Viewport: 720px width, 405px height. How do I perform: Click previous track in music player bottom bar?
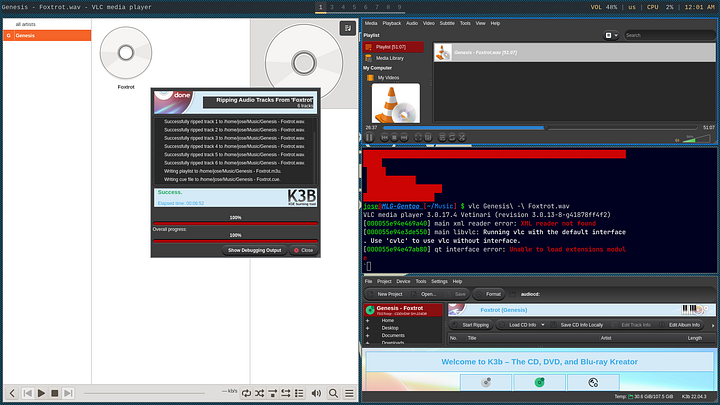tap(28, 394)
